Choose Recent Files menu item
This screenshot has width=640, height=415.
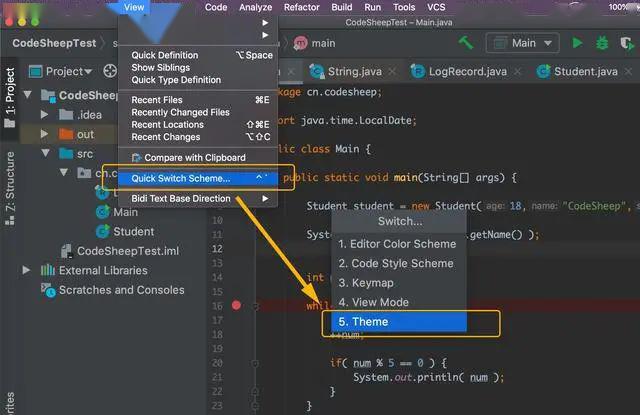(198, 100)
